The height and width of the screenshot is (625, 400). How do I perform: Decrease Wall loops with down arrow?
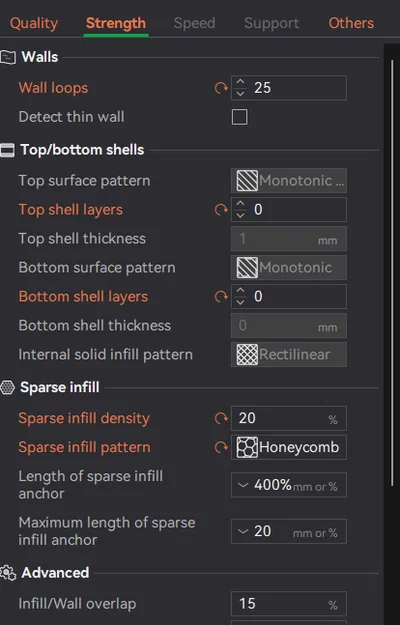click(x=240, y=93)
